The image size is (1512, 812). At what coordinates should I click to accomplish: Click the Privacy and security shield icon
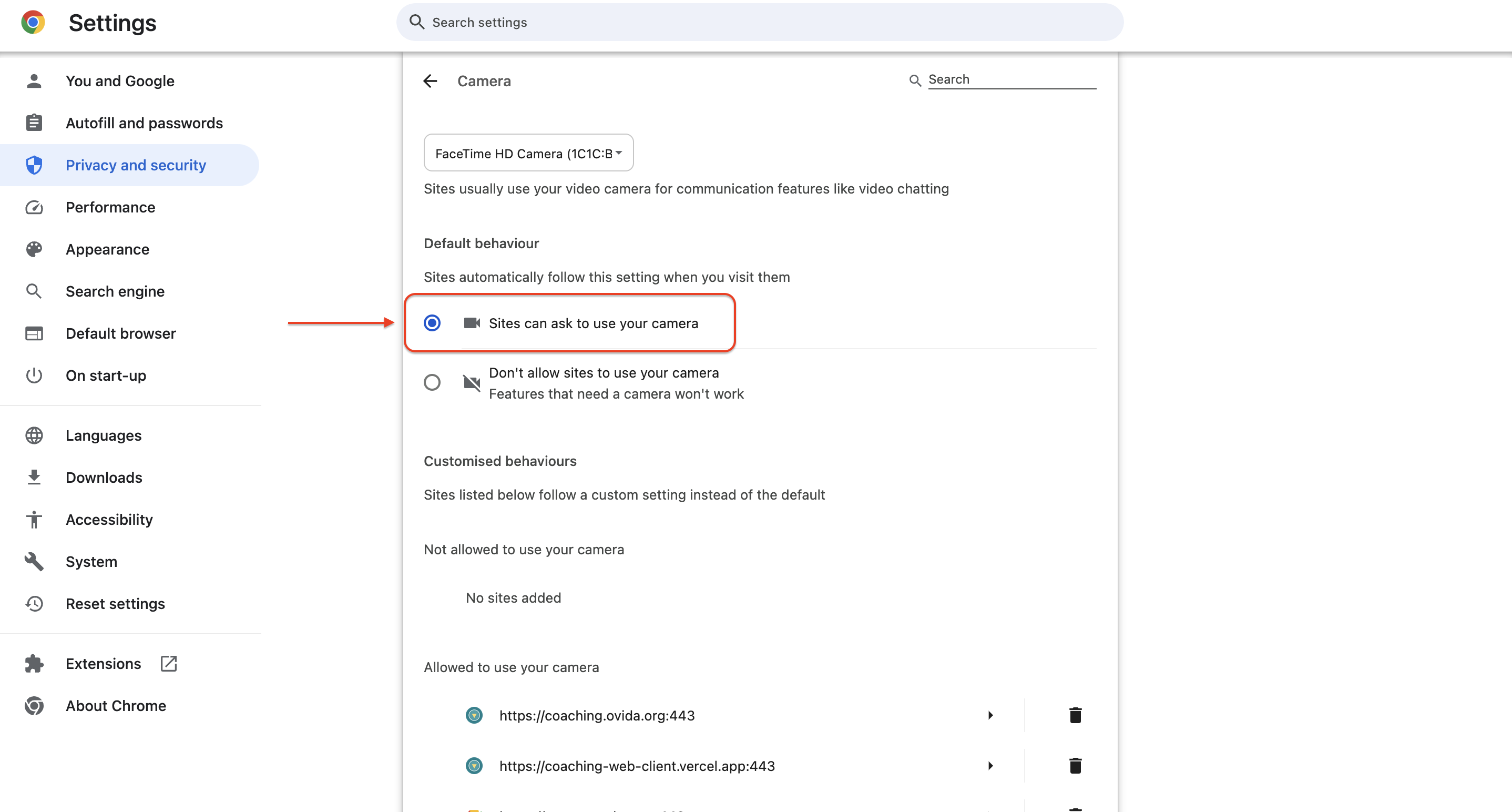click(34, 165)
